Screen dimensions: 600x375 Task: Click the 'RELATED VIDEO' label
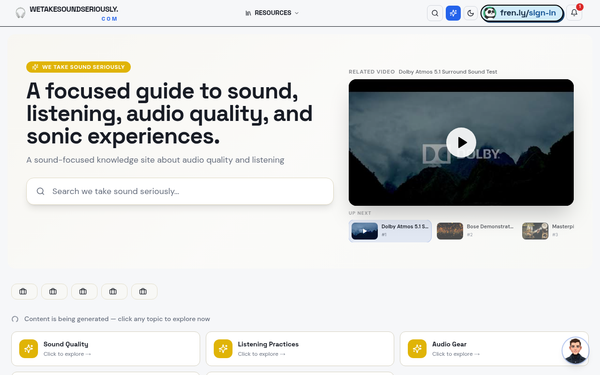click(x=372, y=72)
